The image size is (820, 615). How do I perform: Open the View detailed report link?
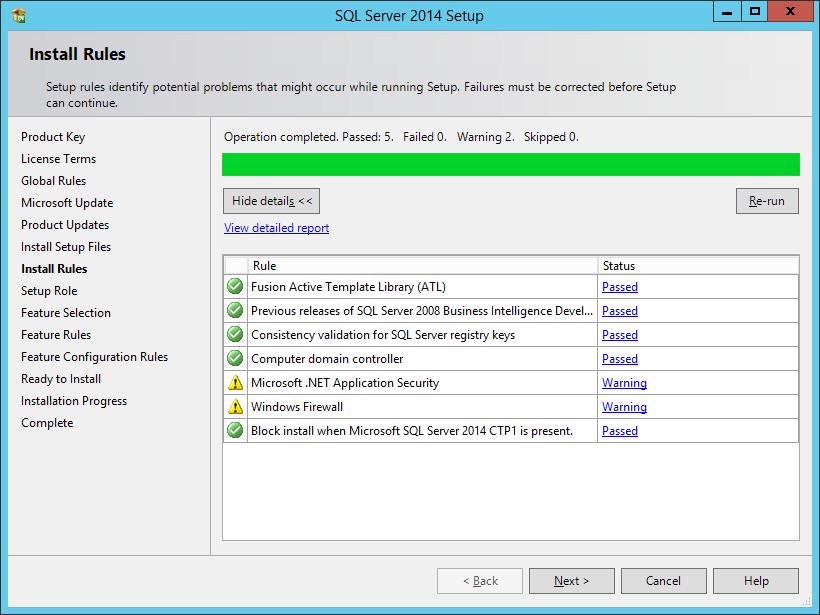(276, 228)
